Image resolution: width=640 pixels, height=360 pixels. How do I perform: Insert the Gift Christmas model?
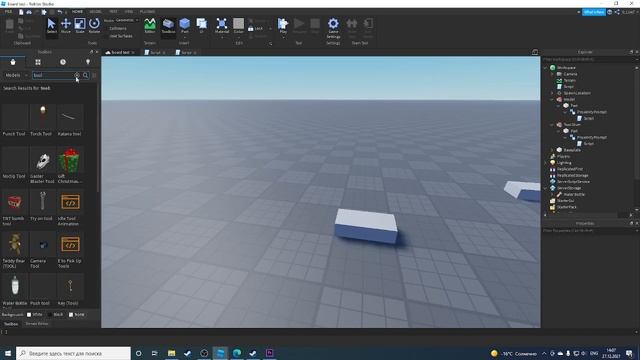(x=70, y=165)
